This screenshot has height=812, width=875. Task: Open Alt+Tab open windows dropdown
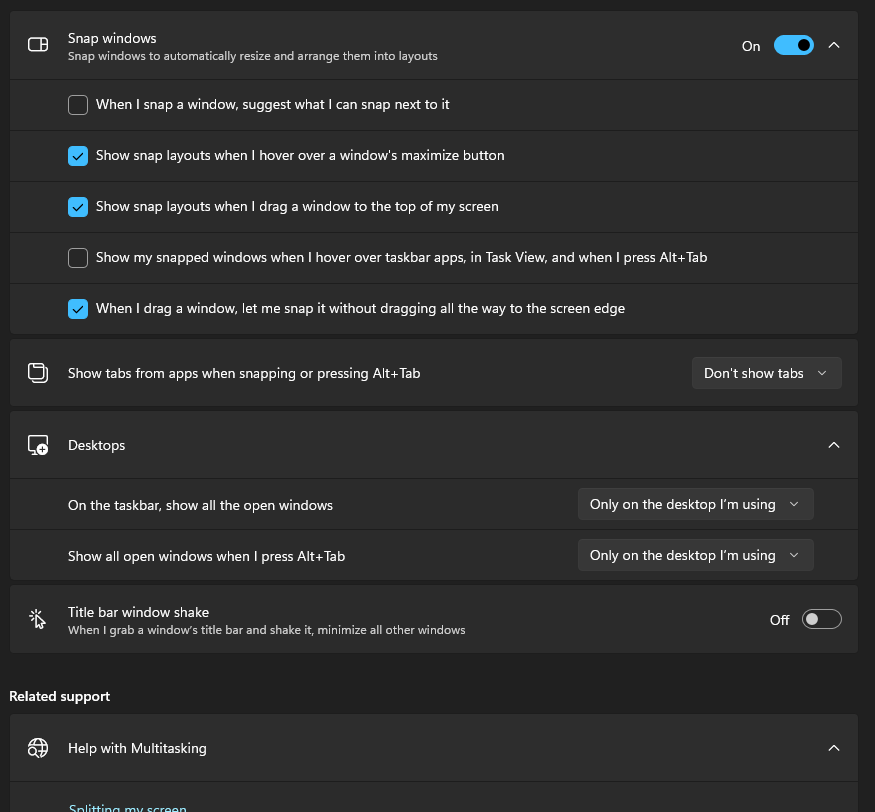(695, 555)
